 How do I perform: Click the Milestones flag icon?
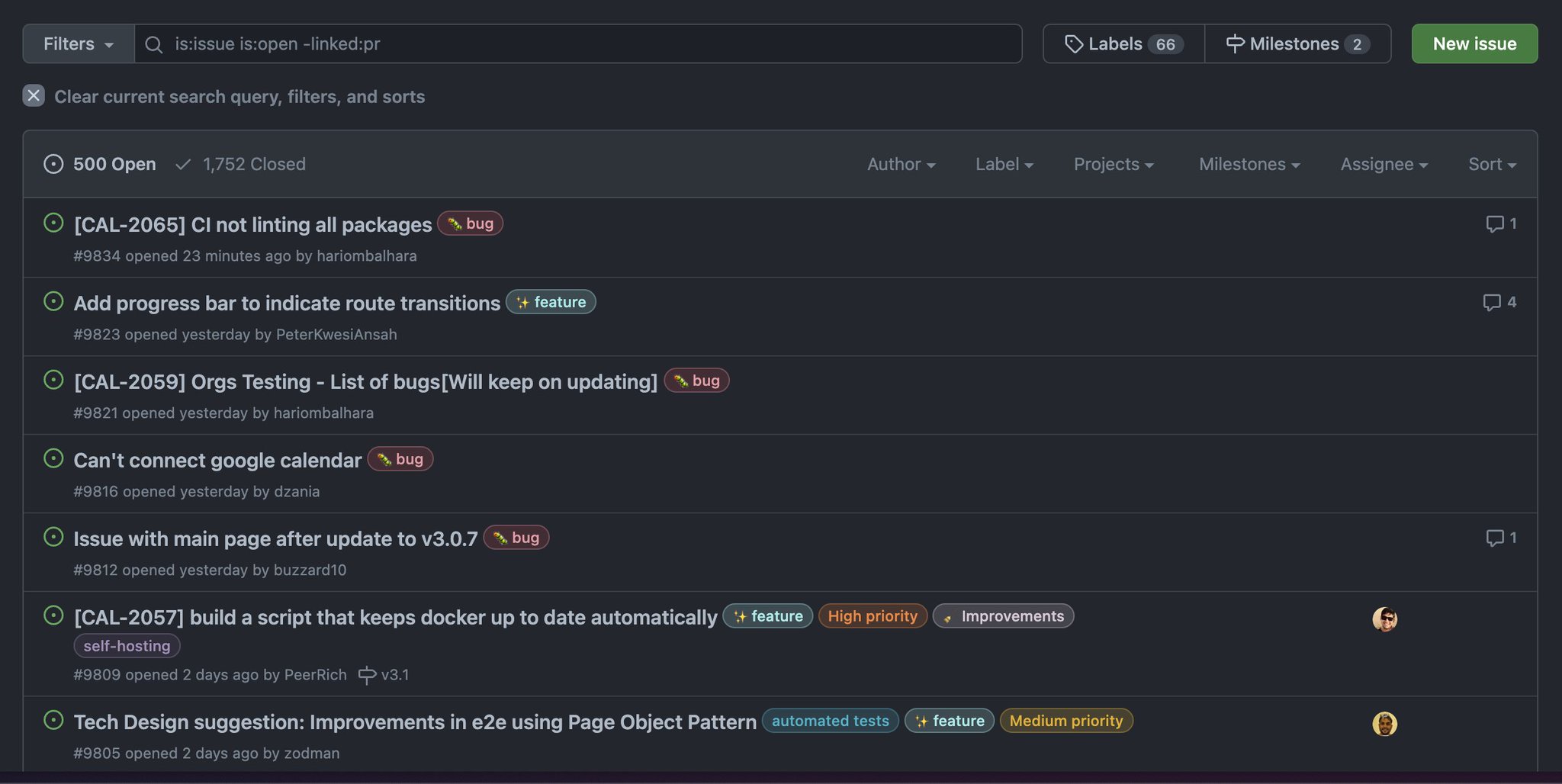point(1235,43)
